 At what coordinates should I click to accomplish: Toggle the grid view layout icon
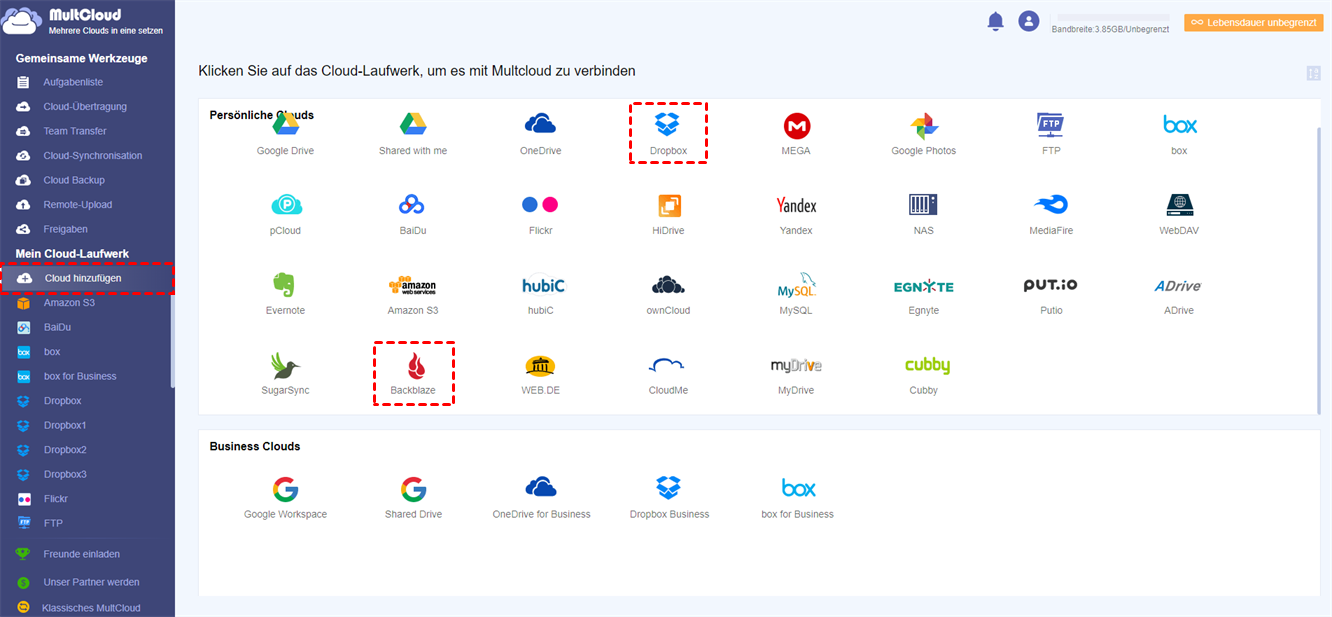[1314, 73]
